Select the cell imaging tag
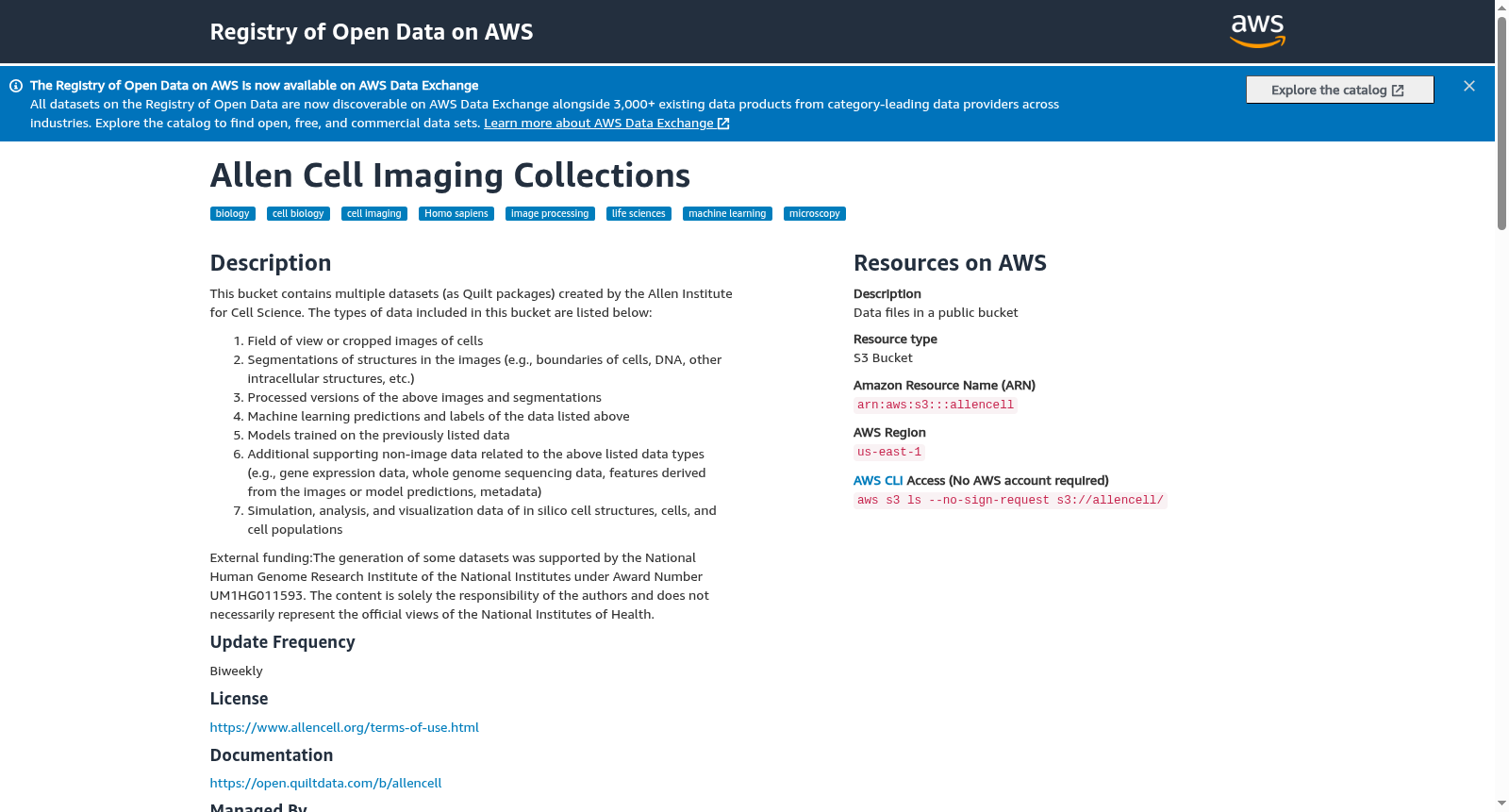Screen dimensions: 1509x812 [374, 214]
